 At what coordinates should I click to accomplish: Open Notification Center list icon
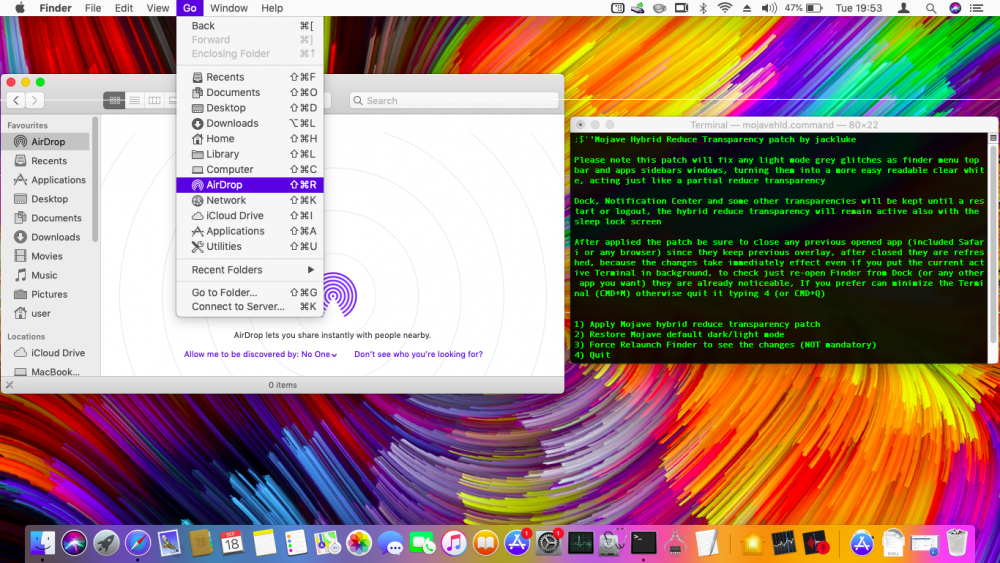point(976,8)
